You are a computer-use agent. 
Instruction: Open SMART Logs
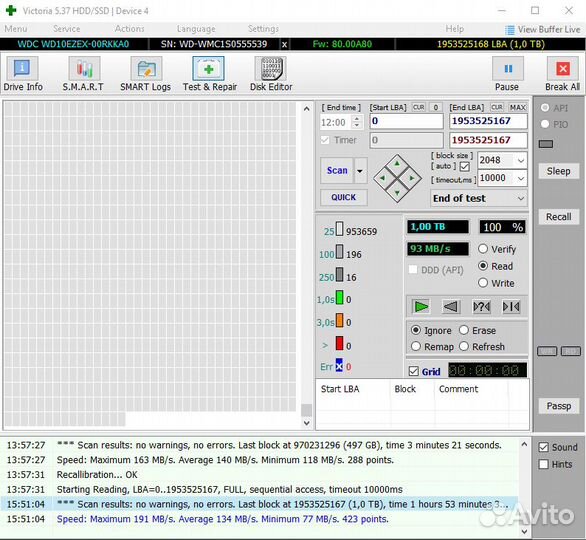point(145,74)
